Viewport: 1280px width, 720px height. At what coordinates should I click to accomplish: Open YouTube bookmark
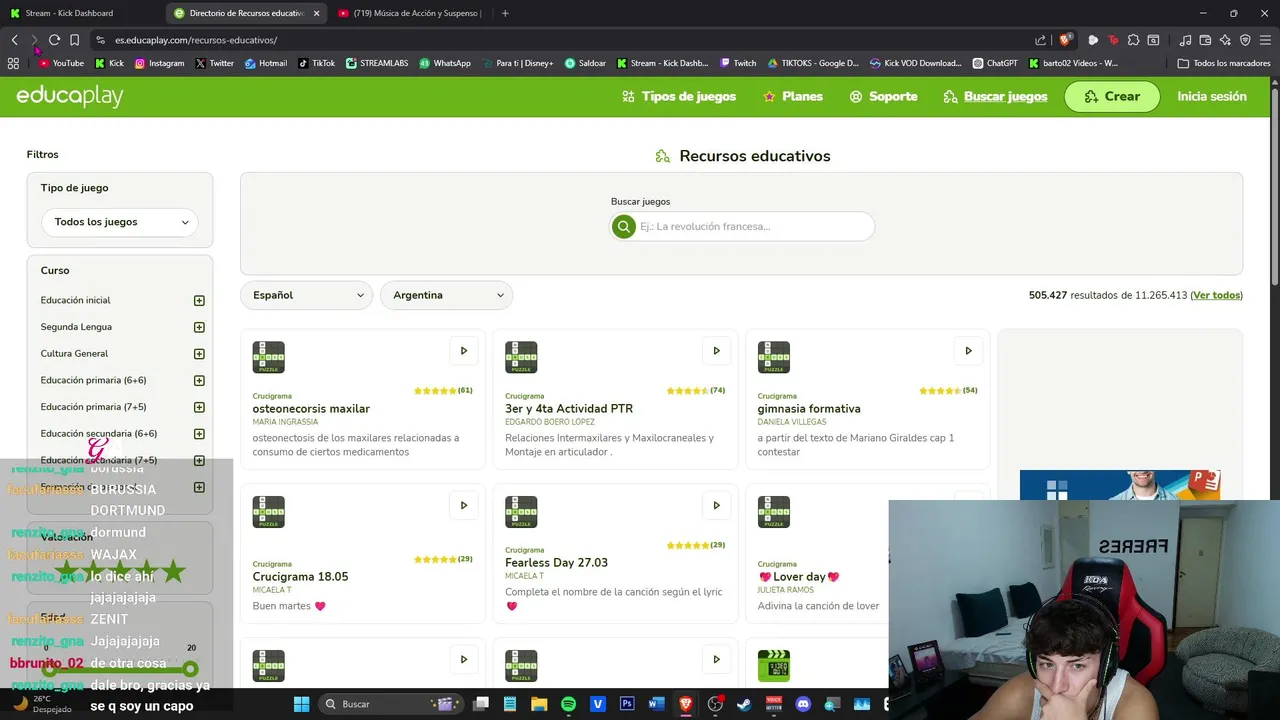61,63
